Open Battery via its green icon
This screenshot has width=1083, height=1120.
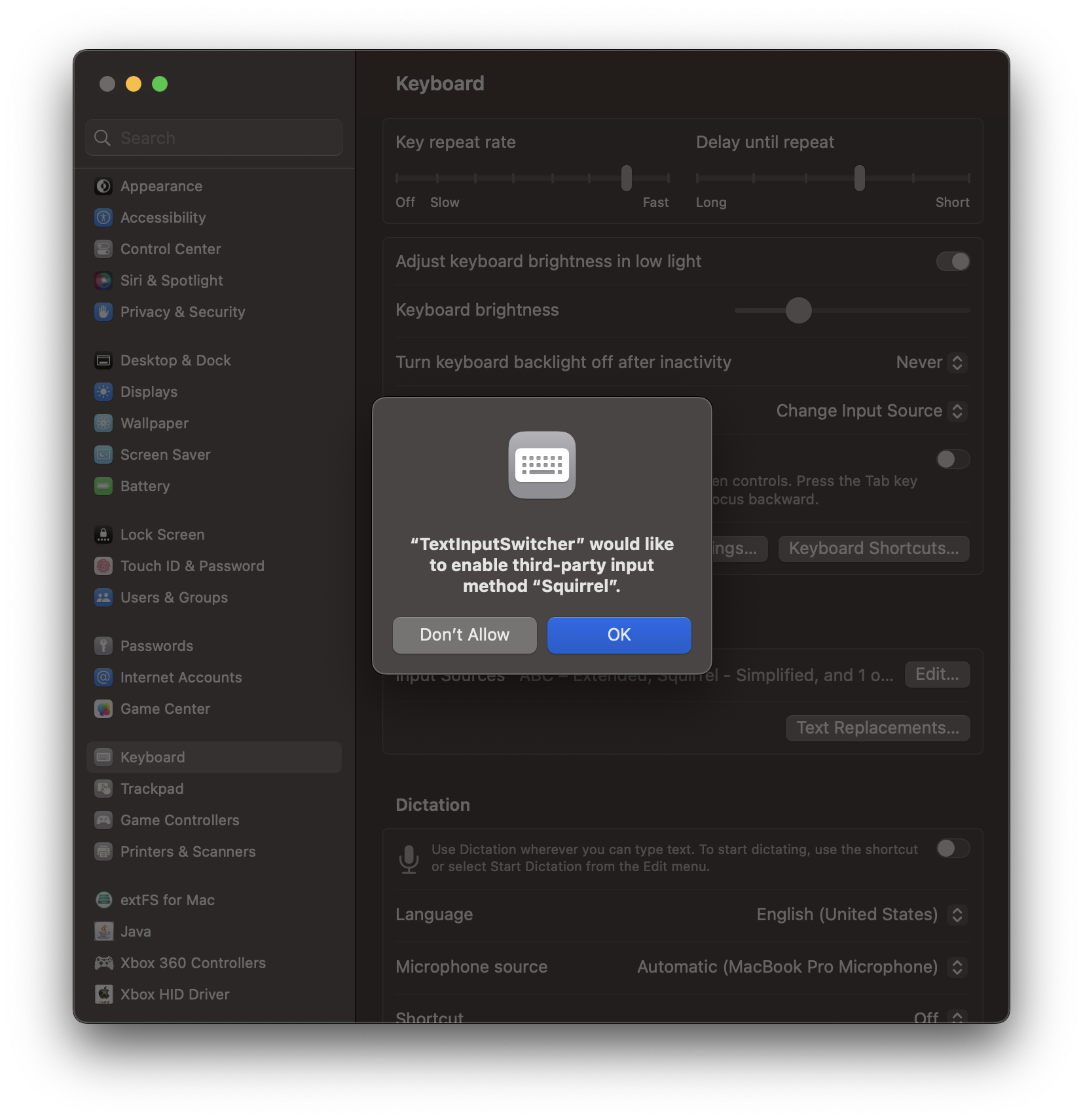103,487
